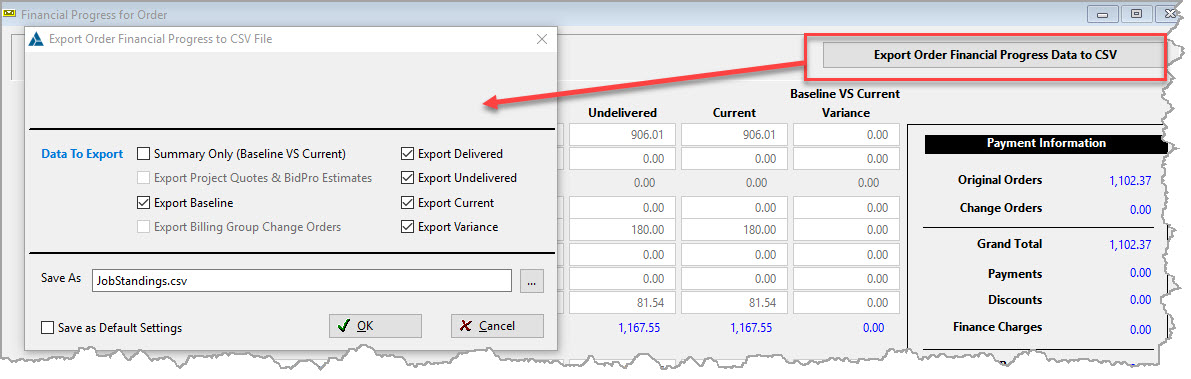
Task: Click the export dialog title bar app icon
Action: (36, 39)
